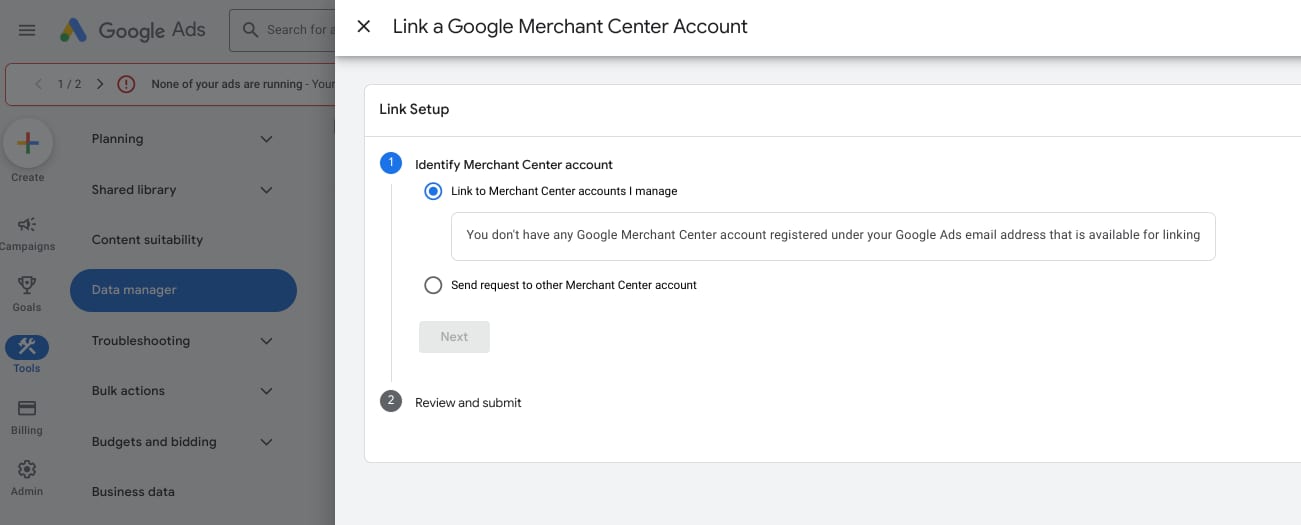Viewport: 1301px width, 525px height.
Task: Open the Goals trophy icon
Action: (x=27, y=286)
